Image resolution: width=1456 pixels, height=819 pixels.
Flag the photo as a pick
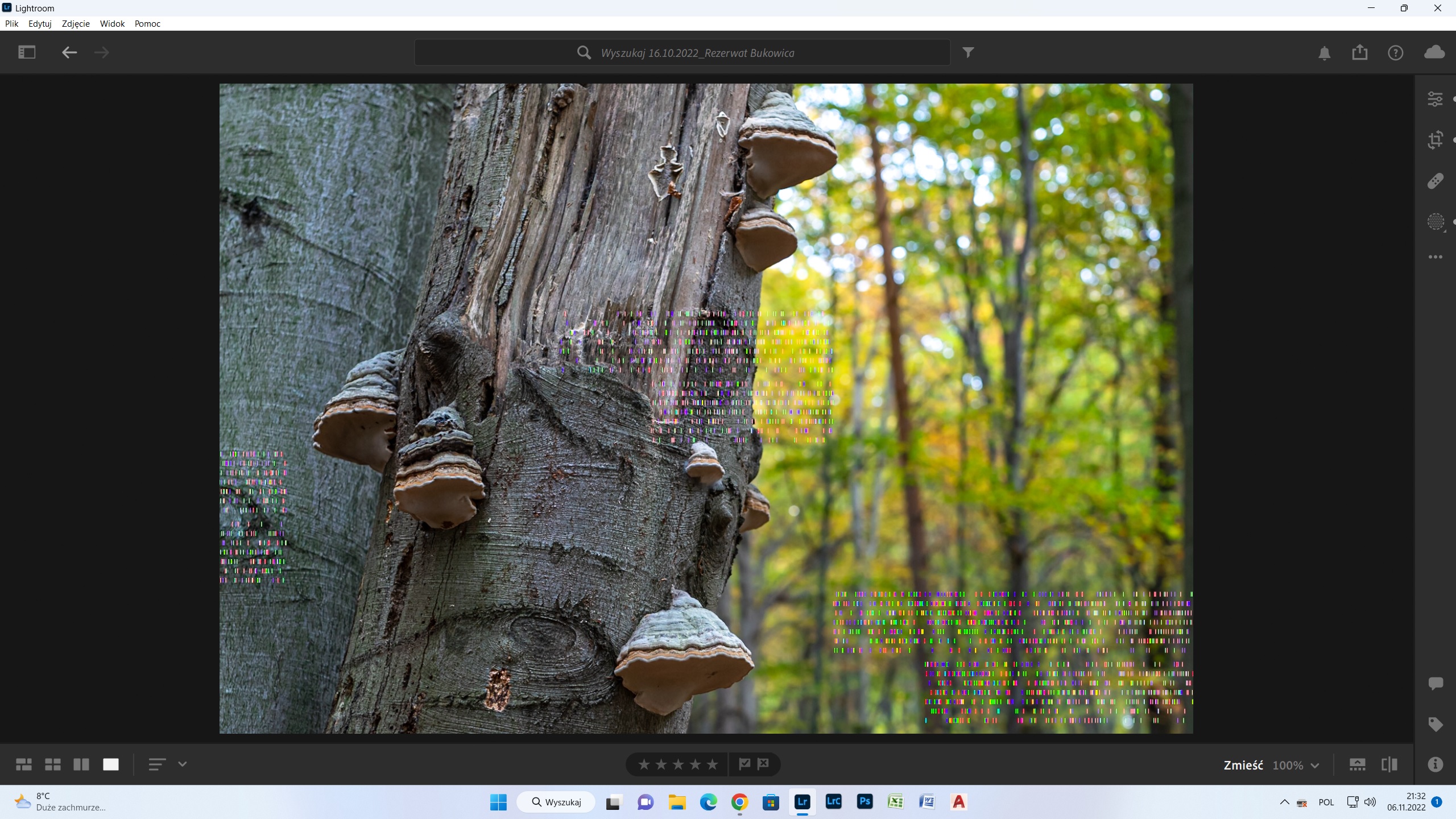click(745, 764)
